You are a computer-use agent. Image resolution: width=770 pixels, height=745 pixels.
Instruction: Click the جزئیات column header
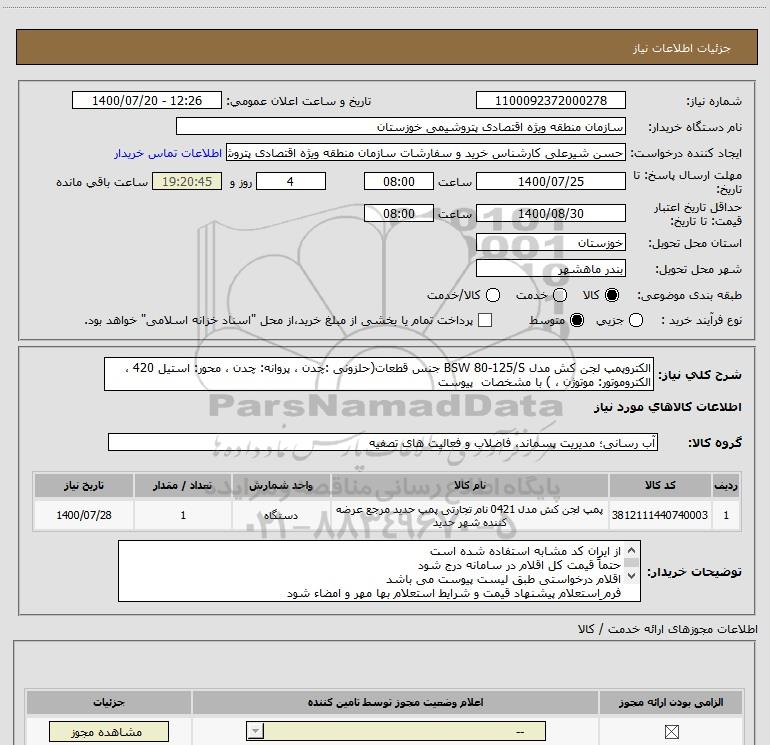point(109,703)
